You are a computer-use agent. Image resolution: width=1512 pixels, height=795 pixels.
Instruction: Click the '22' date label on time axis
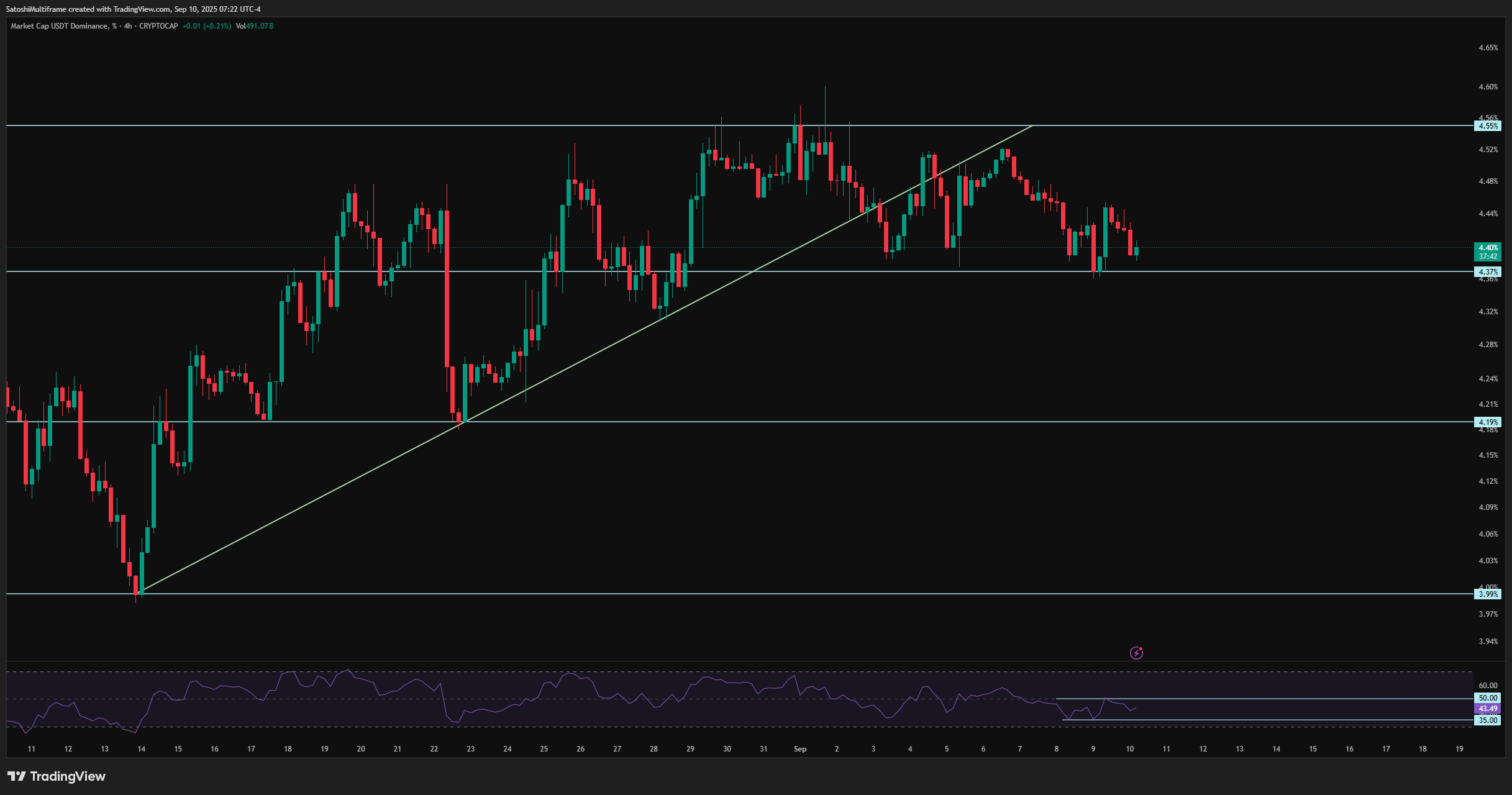(434, 749)
